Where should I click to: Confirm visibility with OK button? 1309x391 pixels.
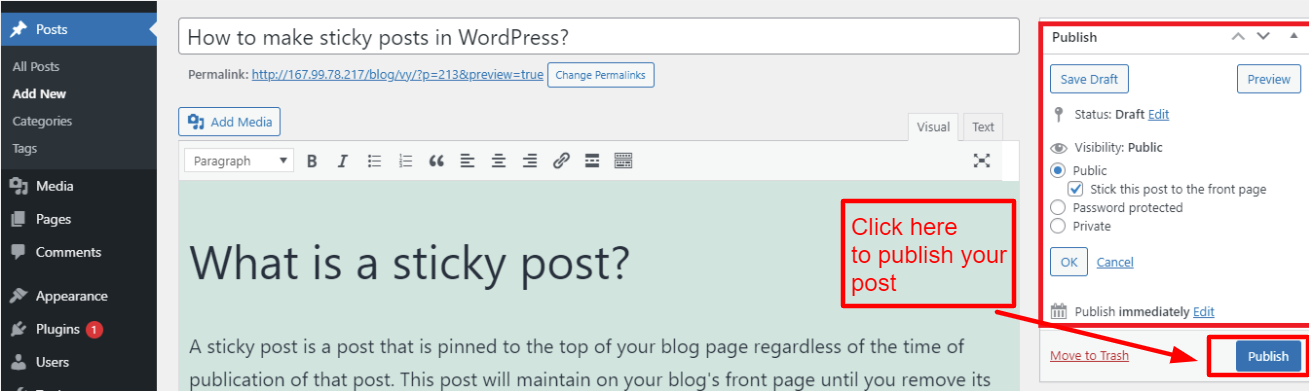pyautogui.click(x=1069, y=262)
